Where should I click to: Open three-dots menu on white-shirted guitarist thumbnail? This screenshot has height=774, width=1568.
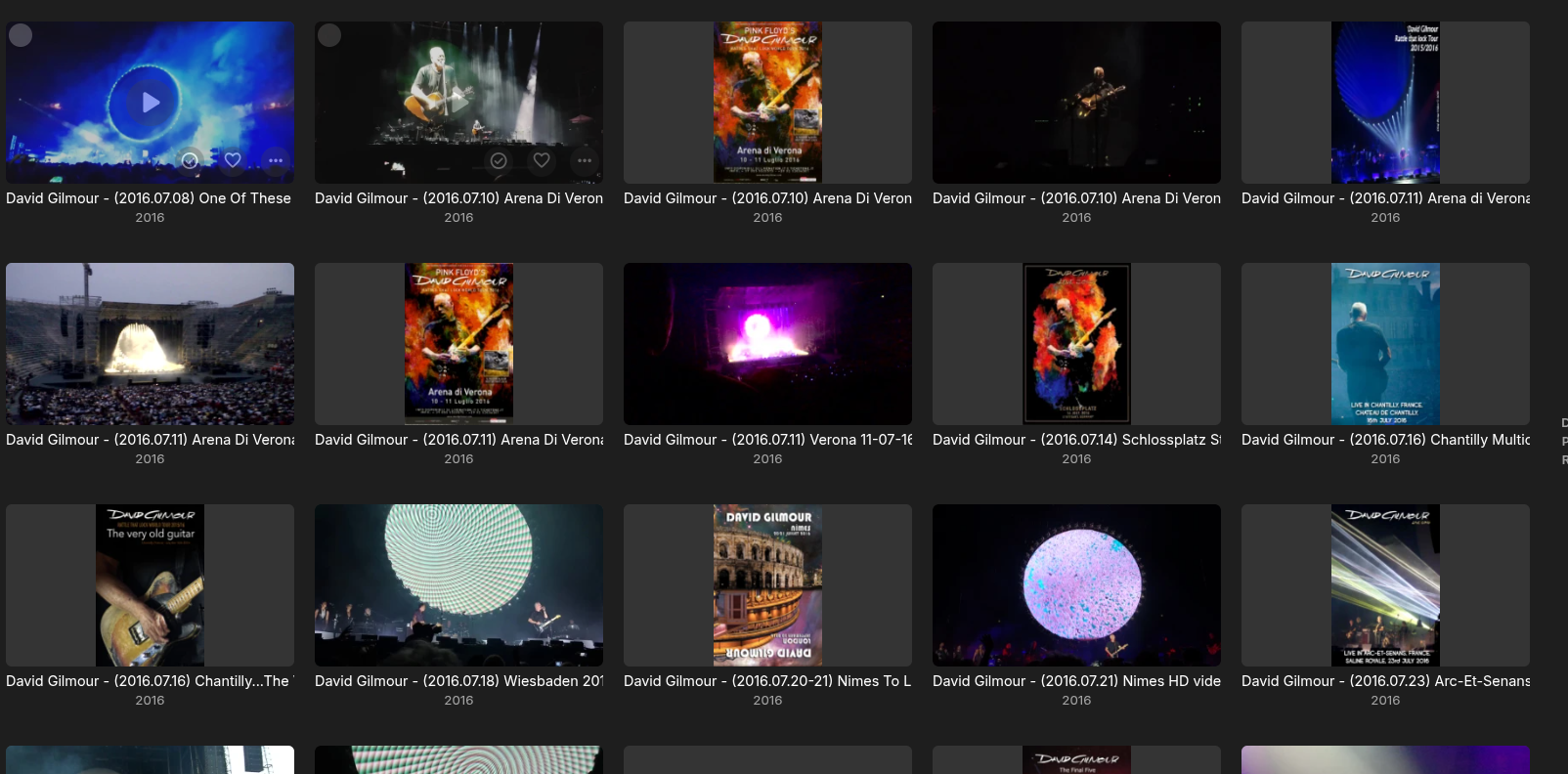[585, 160]
